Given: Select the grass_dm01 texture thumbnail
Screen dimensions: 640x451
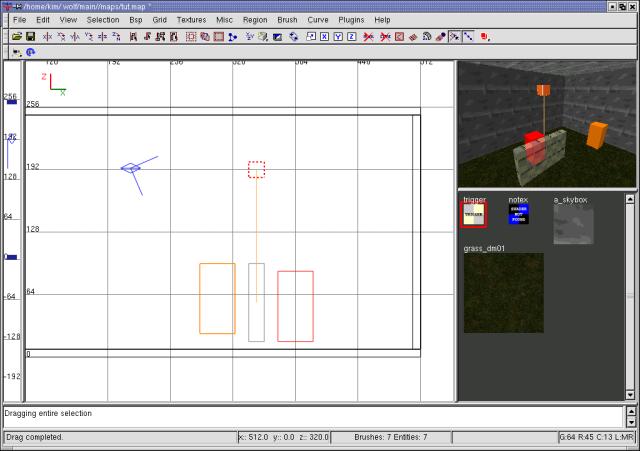Looking at the screenshot, I should (x=504, y=293).
